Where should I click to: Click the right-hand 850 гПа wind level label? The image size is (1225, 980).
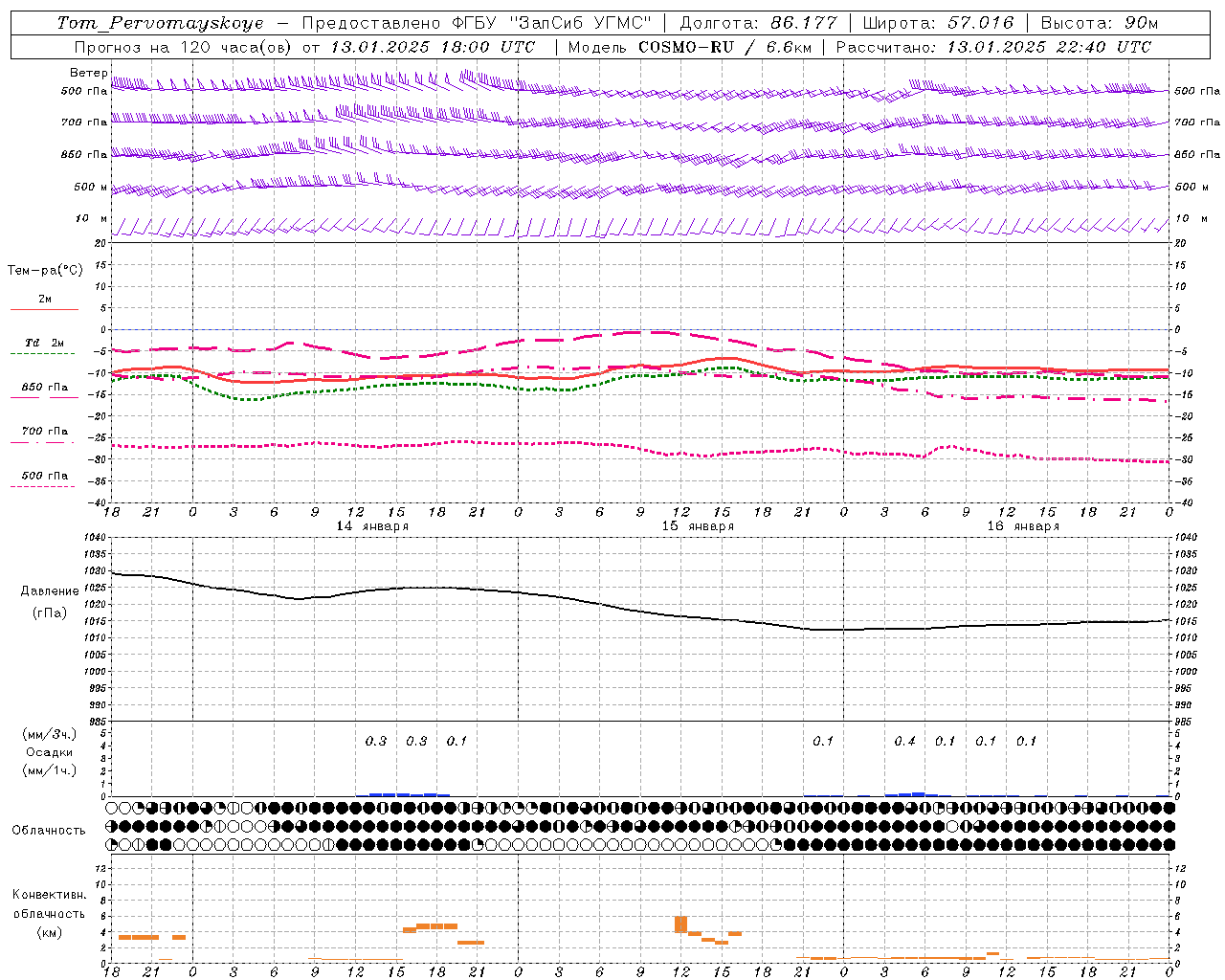(1197, 154)
